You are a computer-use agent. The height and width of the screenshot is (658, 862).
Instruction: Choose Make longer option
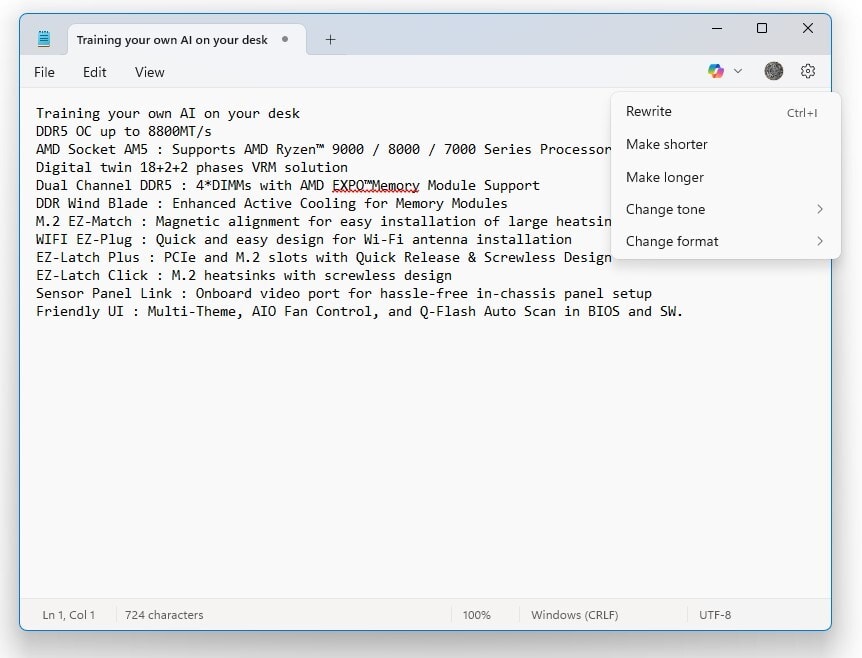click(665, 177)
